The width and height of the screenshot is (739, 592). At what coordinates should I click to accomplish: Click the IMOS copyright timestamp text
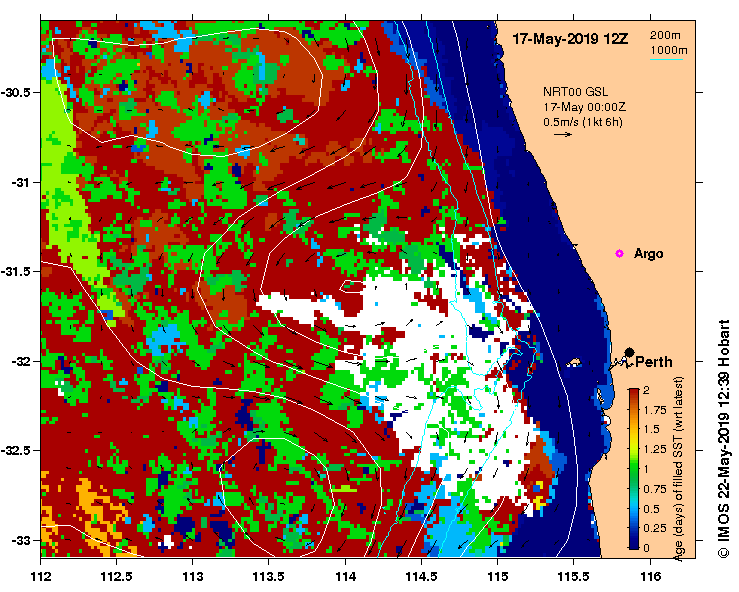pyautogui.click(x=723, y=439)
